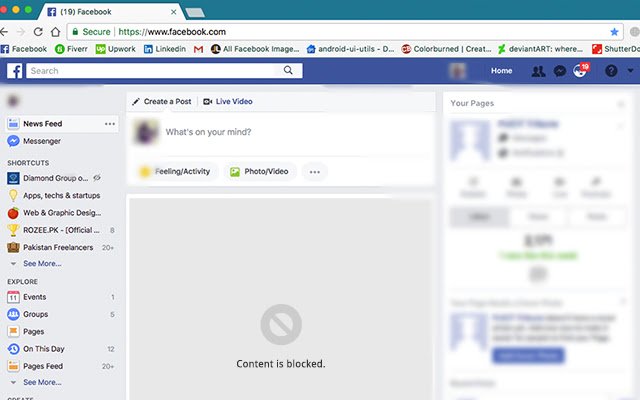The width and height of the screenshot is (640, 400).
Task: Open the help question mark icon
Action: click(611, 71)
